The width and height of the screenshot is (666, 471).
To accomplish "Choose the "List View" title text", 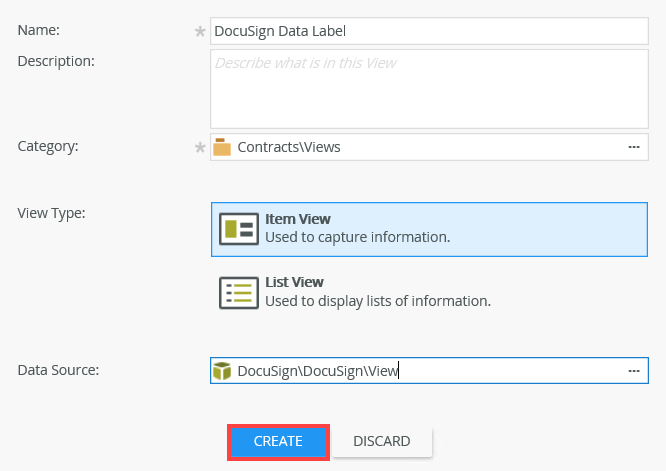I will coord(294,282).
